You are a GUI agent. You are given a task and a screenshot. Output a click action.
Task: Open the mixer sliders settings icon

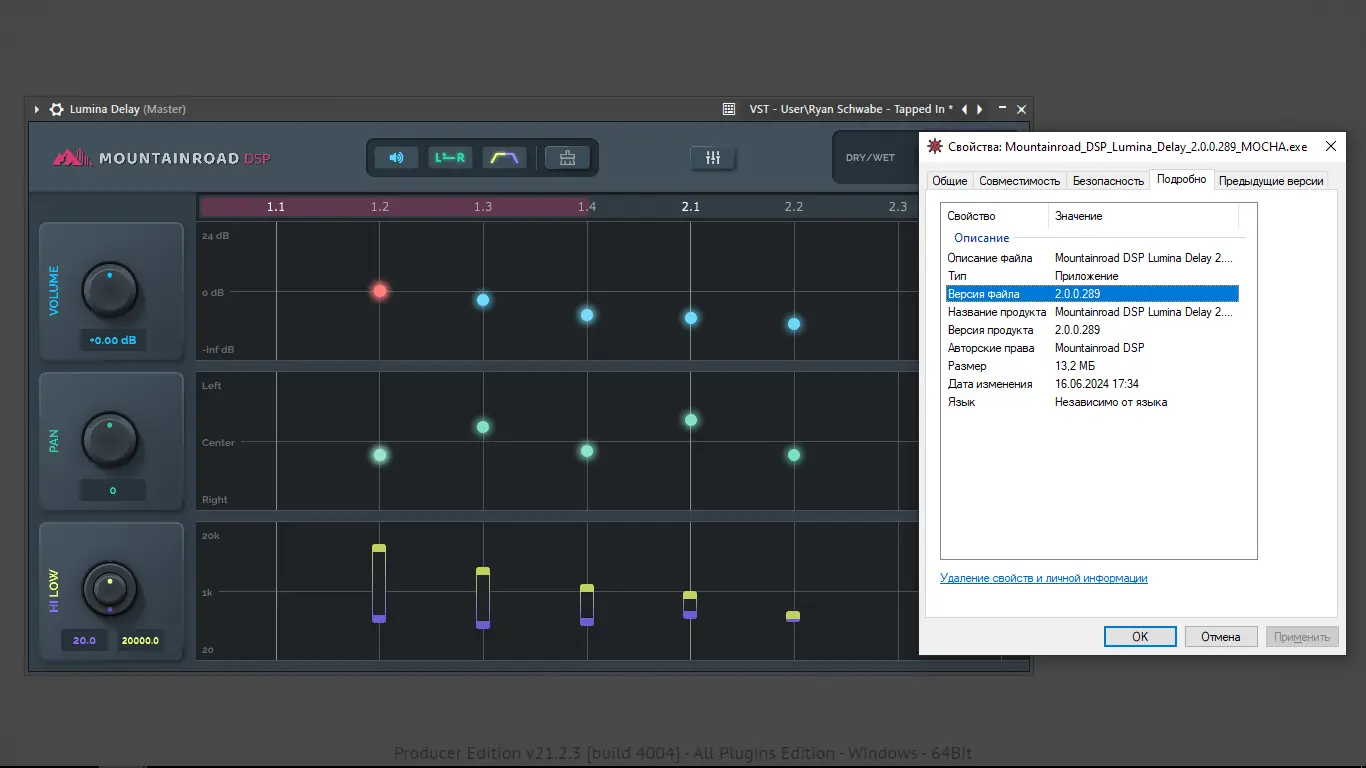click(x=712, y=157)
